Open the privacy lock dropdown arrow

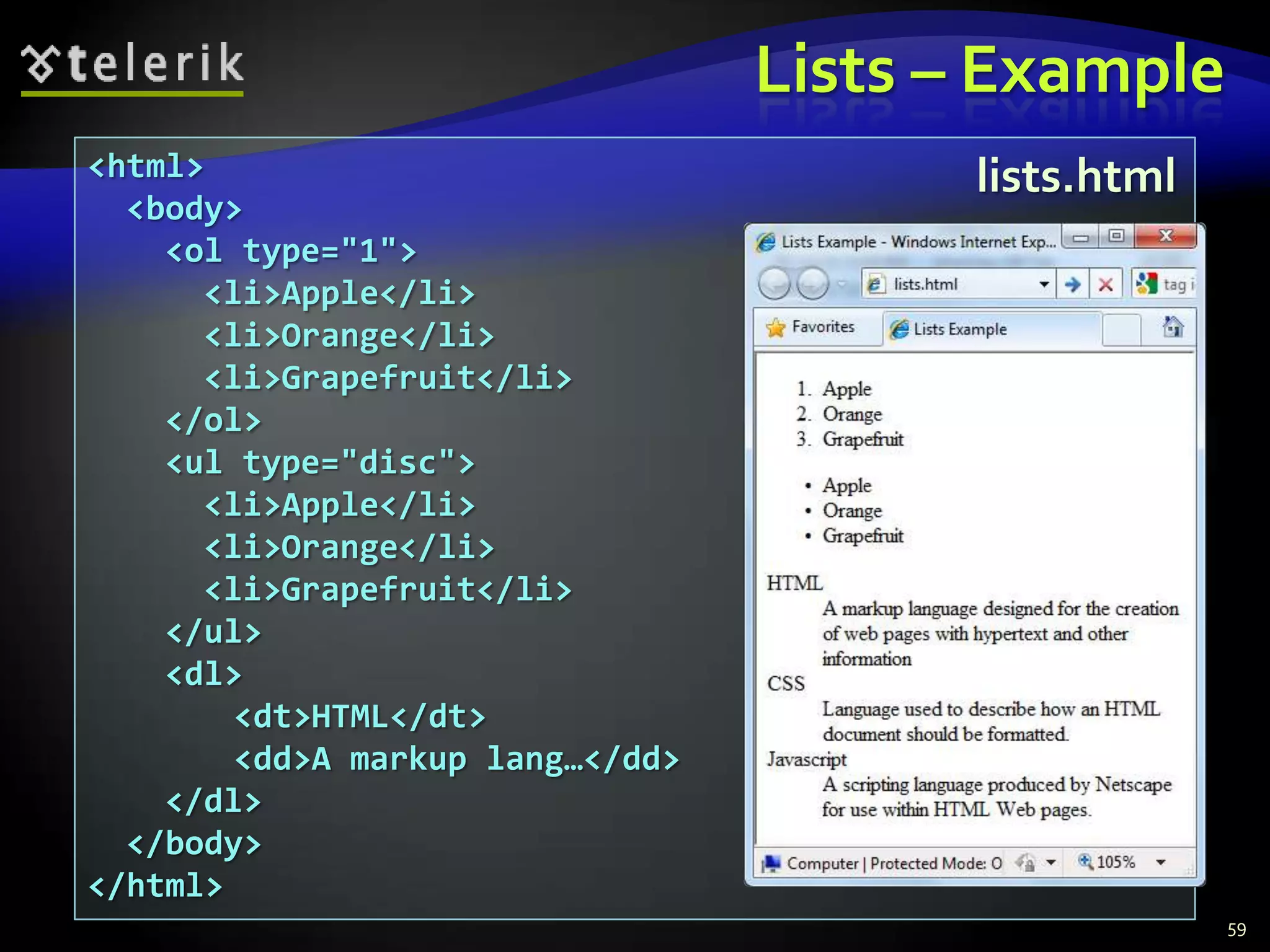coord(1051,862)
